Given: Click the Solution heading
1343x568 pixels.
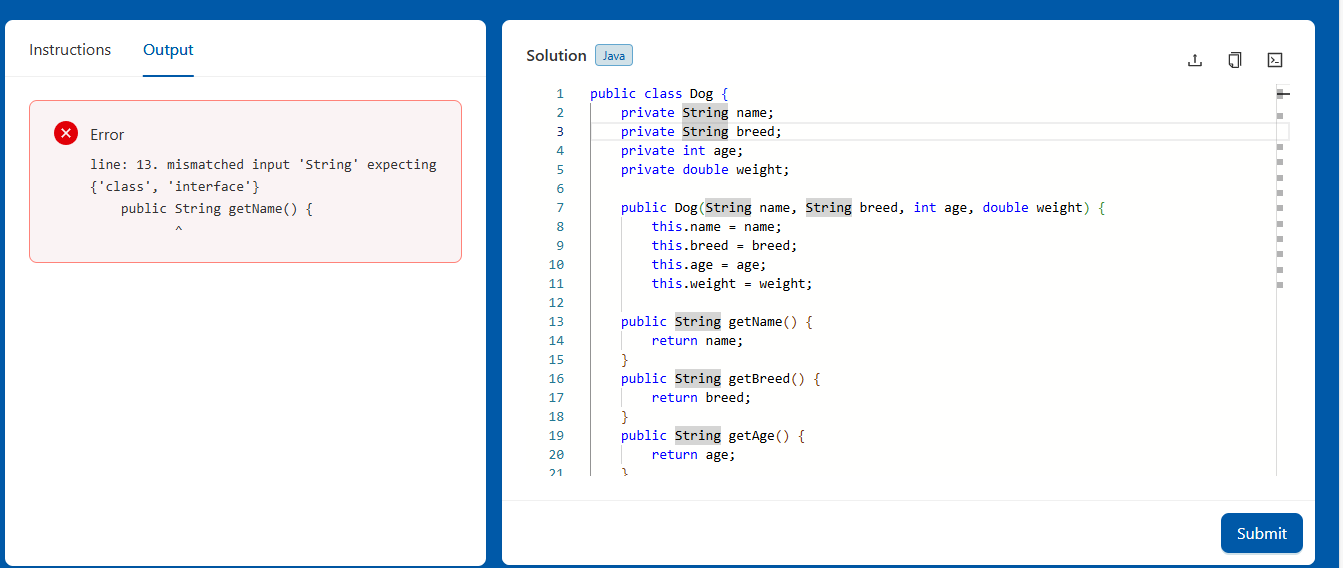Looking at the screenshot, I should [x=556, y=56].
